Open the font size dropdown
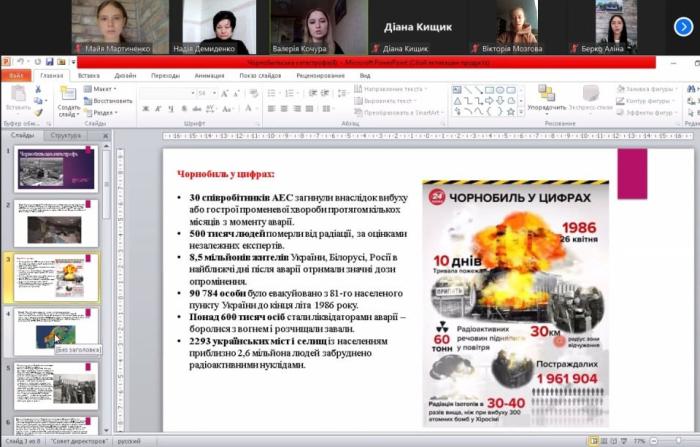Screen dimensions: 700x447 click(214, 93)
